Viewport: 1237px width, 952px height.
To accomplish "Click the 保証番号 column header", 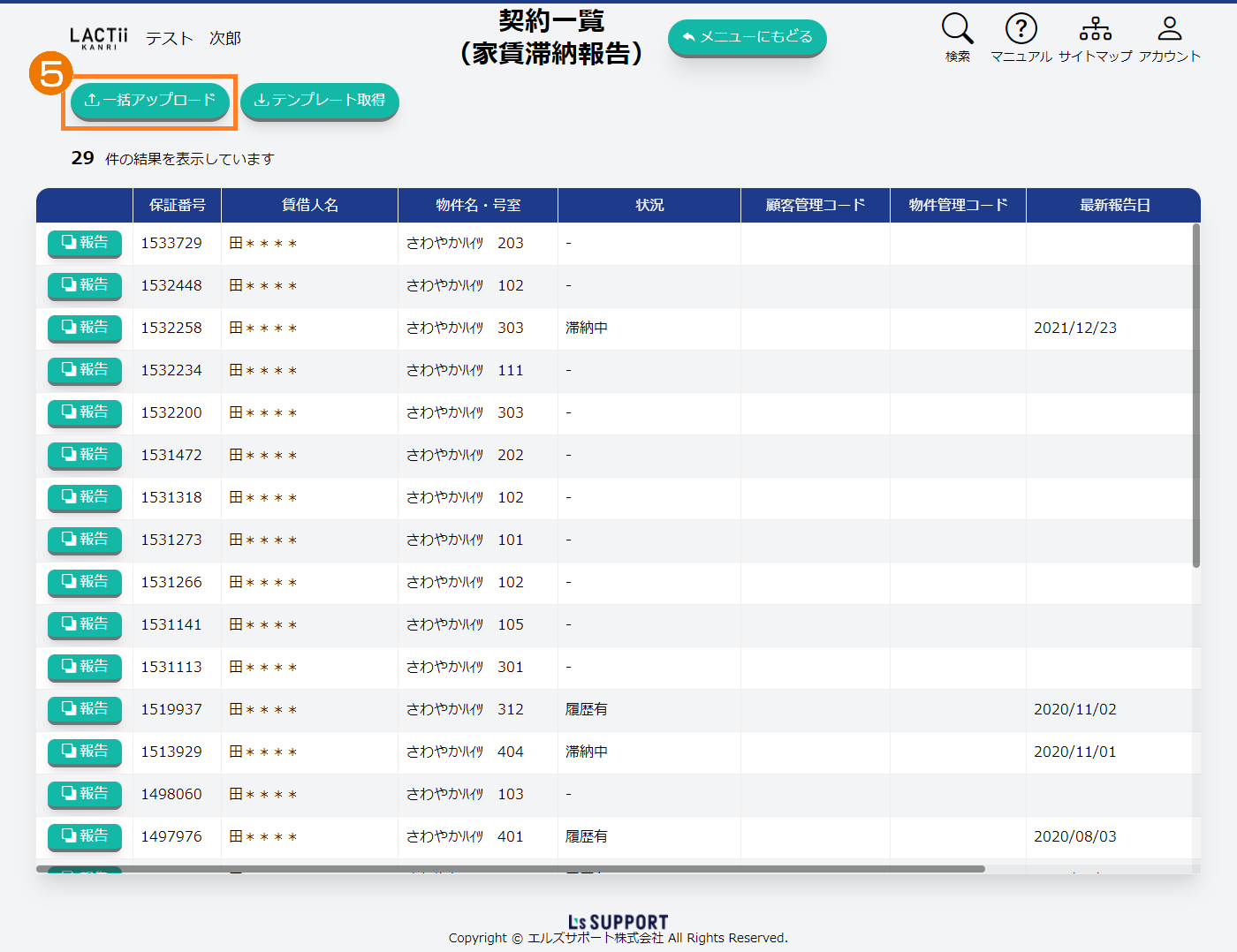I will click(x=177, y=205).
